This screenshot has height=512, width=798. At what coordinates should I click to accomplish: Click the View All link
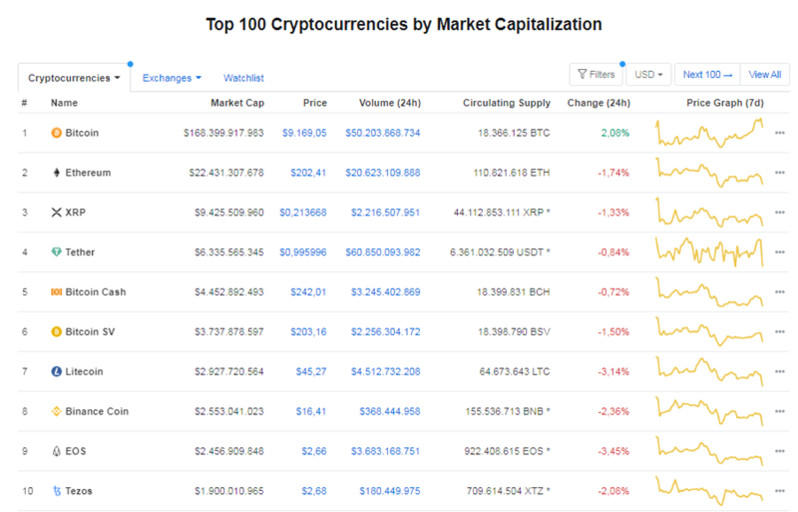(765, 75)
